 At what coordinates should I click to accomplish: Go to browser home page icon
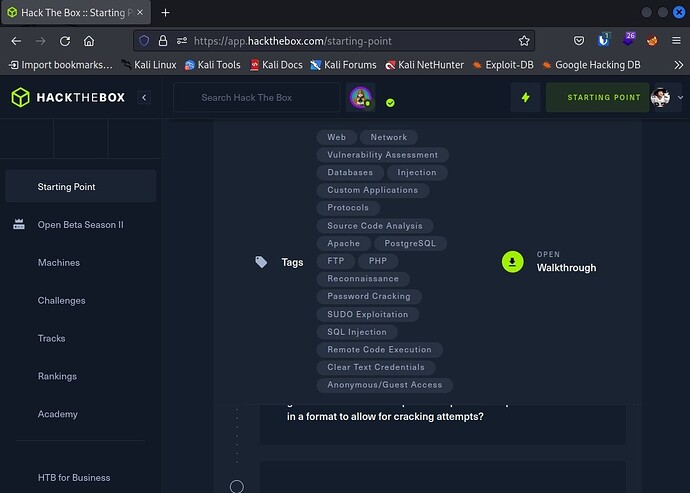point(89,41)
